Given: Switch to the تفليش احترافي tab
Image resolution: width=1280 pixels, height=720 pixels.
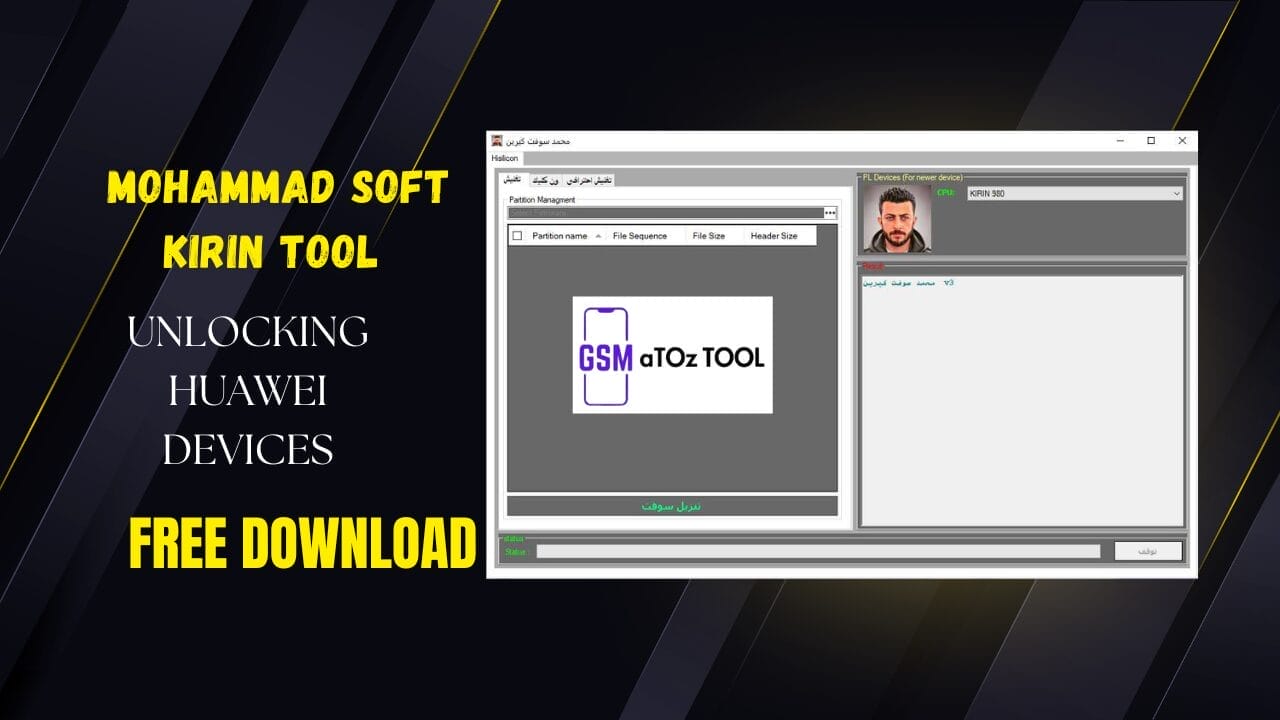Looking at the screenshot, I should pos(589,181).
